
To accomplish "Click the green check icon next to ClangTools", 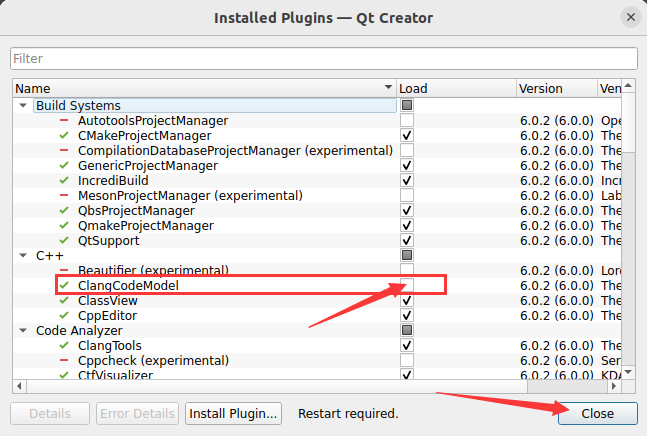I will coord(64,345).
